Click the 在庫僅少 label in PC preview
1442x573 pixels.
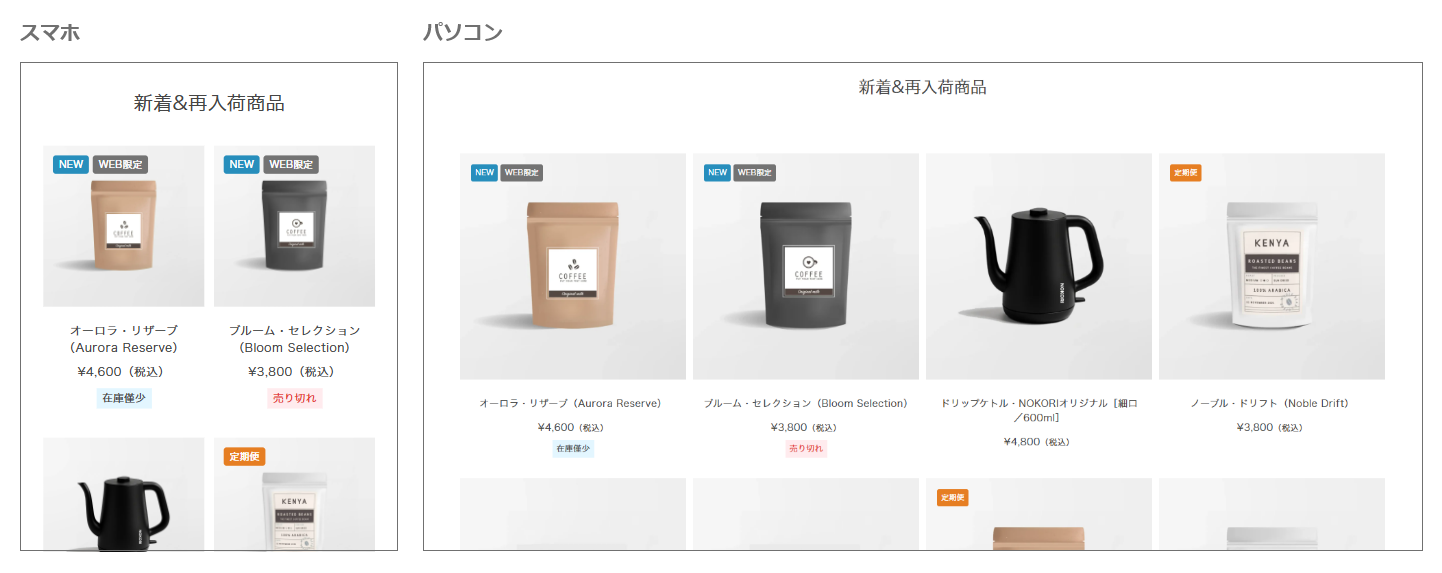573,448
